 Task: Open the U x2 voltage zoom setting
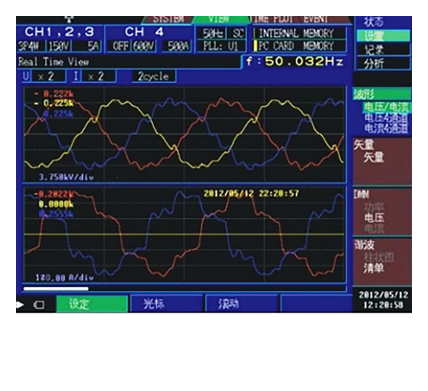pos(43,76)
